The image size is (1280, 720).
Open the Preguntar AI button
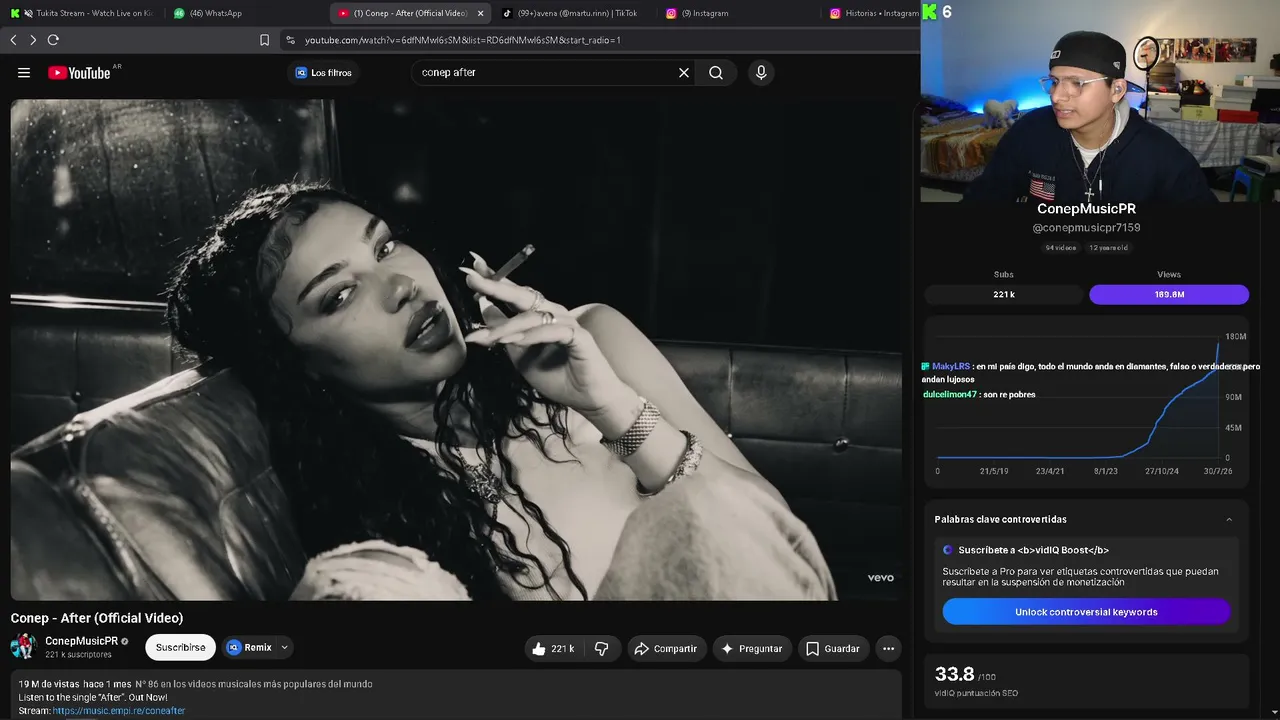coord(751,648)
